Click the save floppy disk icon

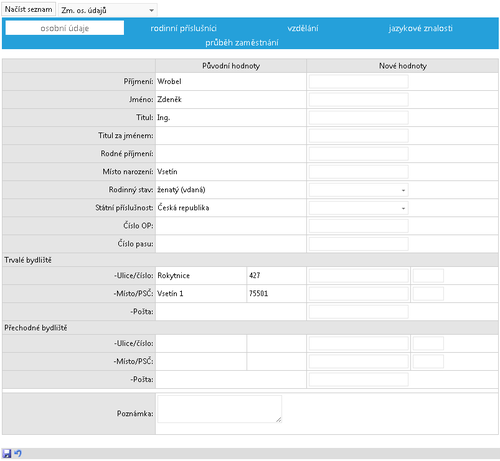7,454
